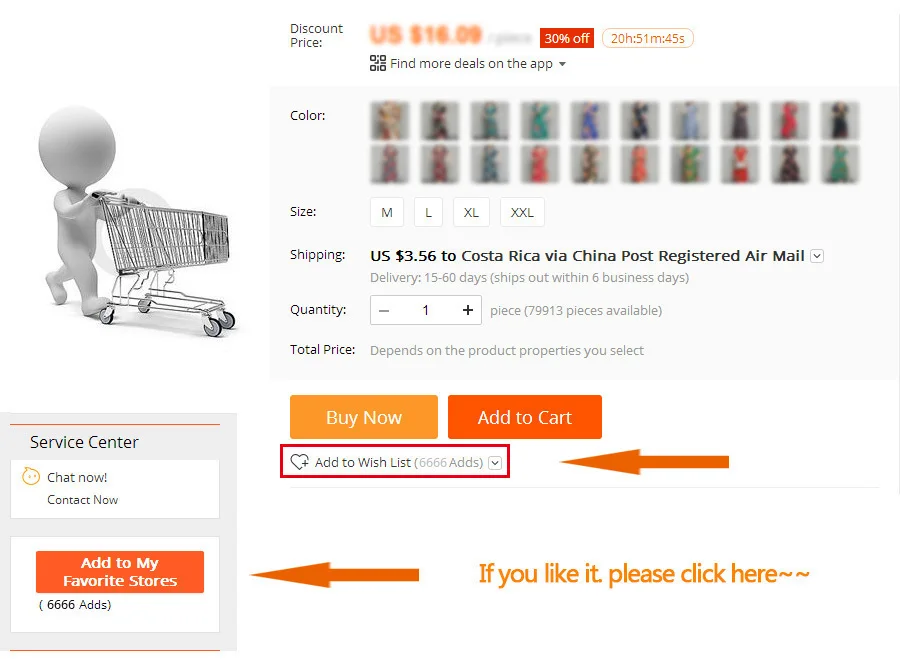900x659 pixels.
Task: Select the first color swatch in top row
Action: click(390, 121)
